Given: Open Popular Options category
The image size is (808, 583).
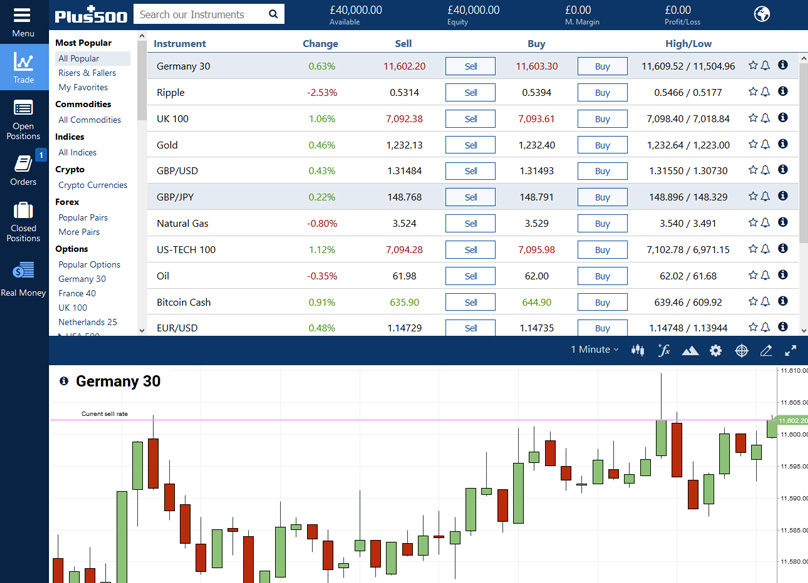Looking at the screenshot, I should 89,264.
